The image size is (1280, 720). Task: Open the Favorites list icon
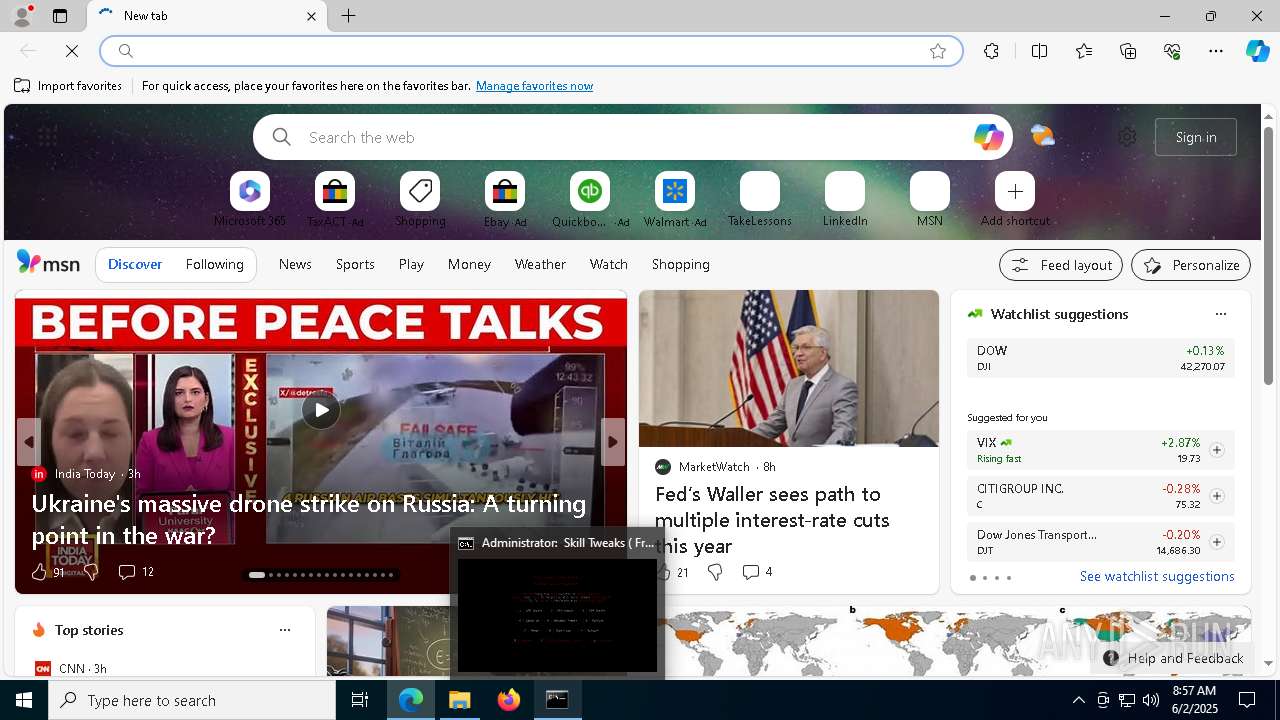pos(1084,51)
